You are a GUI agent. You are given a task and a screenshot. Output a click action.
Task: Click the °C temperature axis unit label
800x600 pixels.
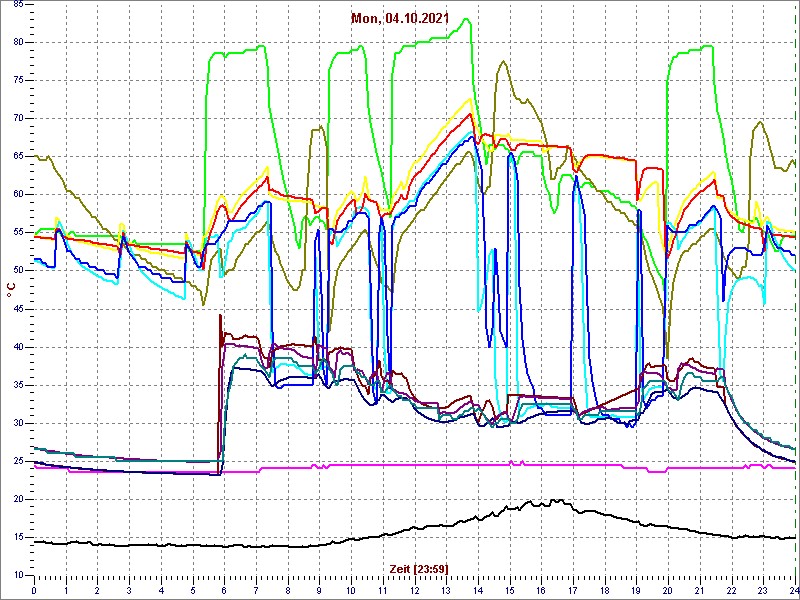pos(11,291)
